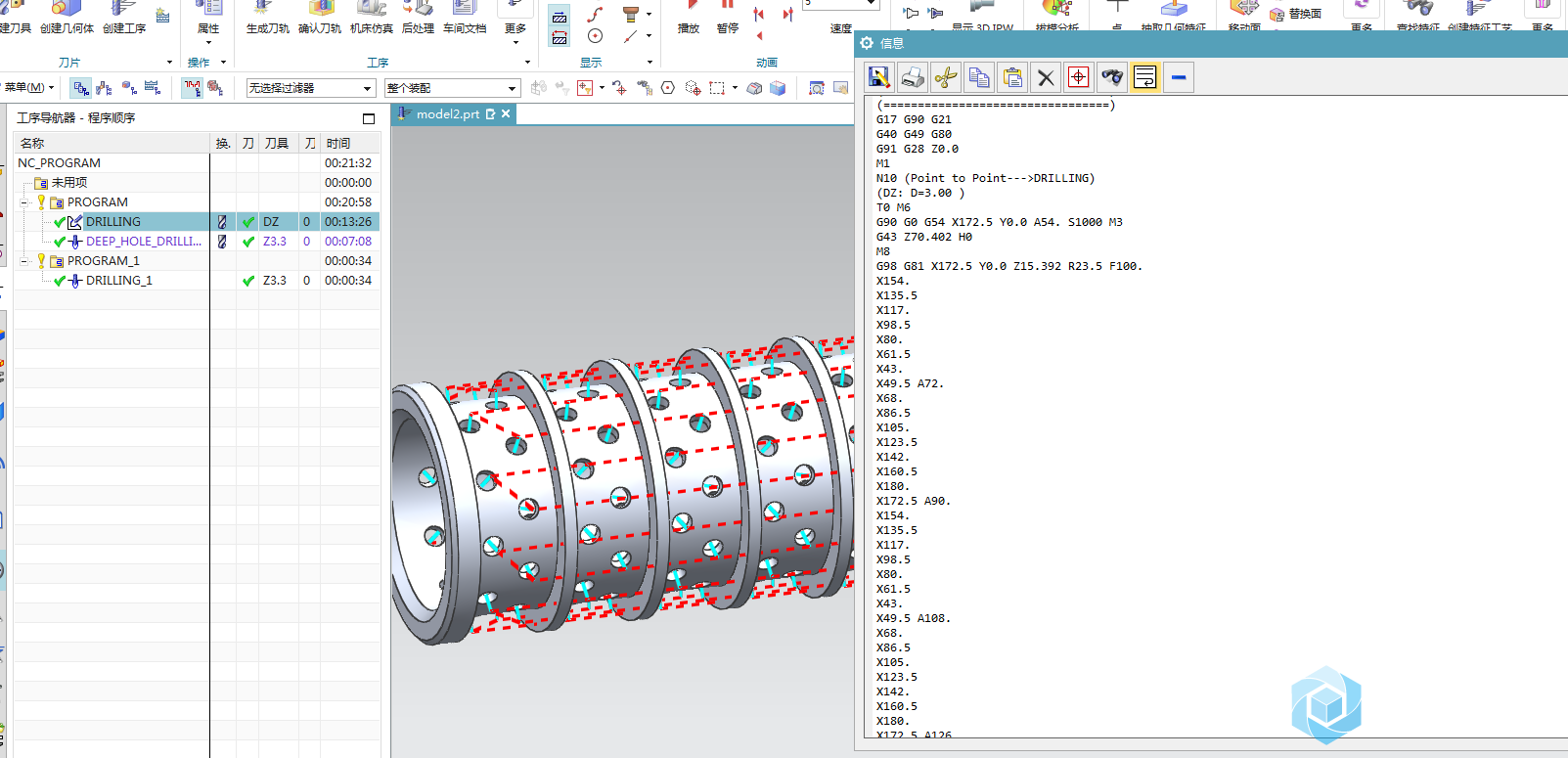
Task: Switch to the model2.prt tab
Action: coord(447,114)
